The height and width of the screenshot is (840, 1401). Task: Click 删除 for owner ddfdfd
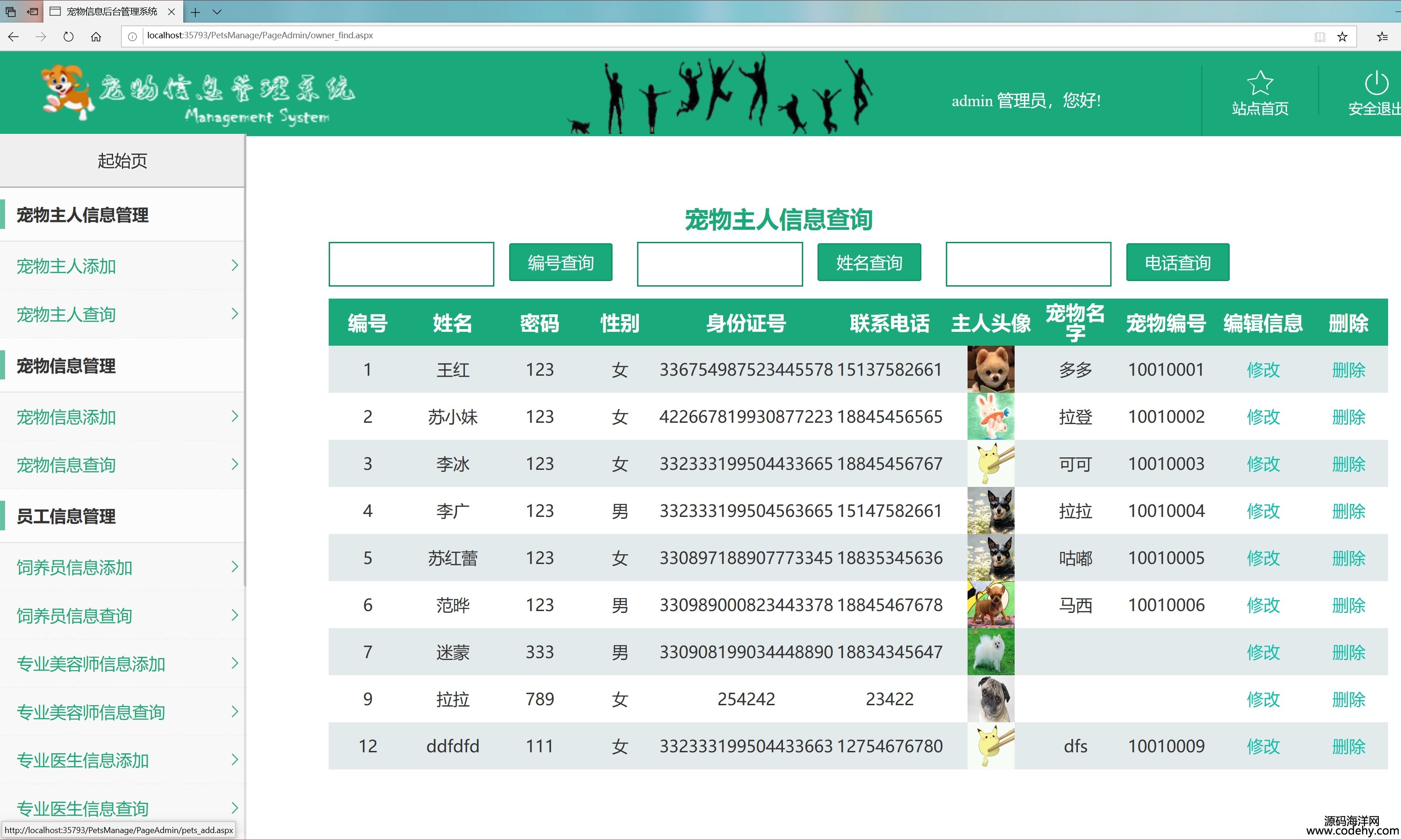click(1349, 747)
